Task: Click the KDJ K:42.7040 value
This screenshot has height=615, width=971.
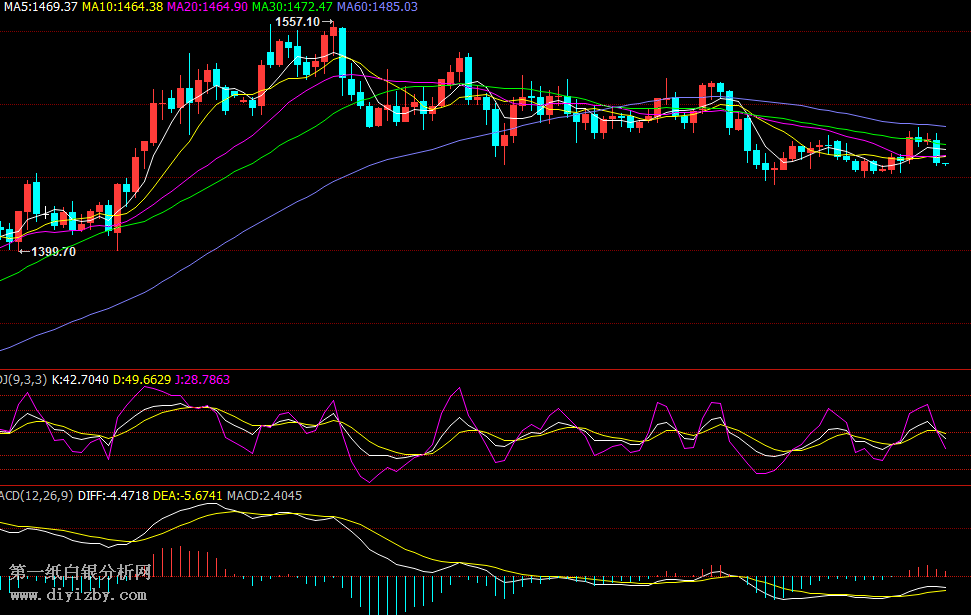Action: (x=80, y=380)
